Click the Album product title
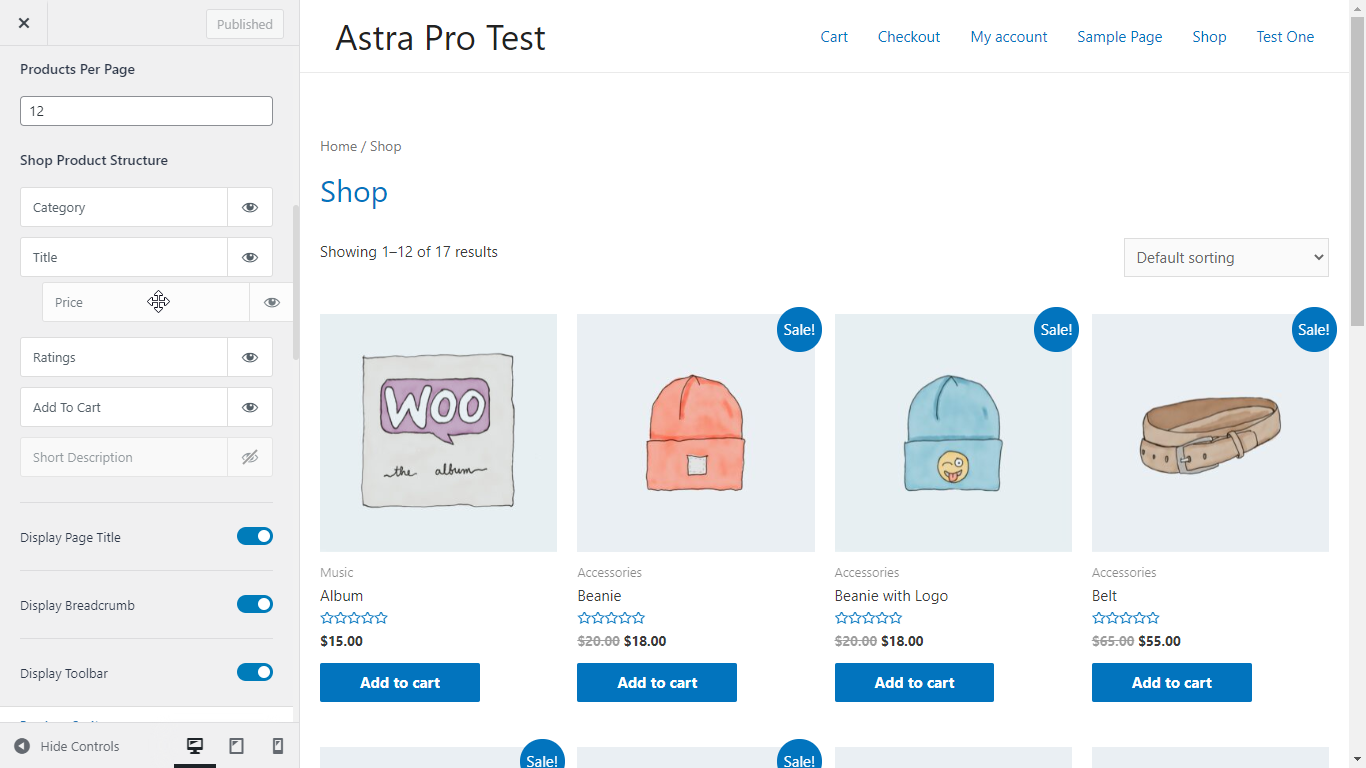This screenshot has width=1366, height=768. (342, 595)
